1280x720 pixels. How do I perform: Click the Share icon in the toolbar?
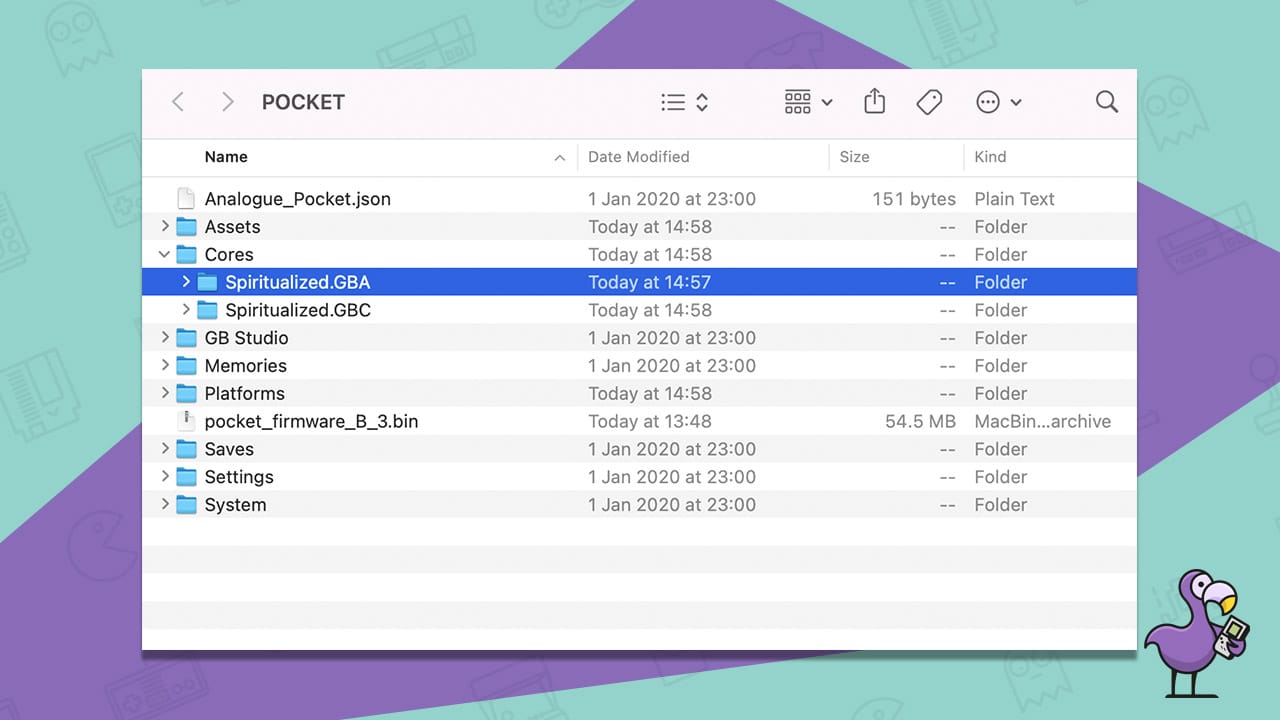[874, 101]
